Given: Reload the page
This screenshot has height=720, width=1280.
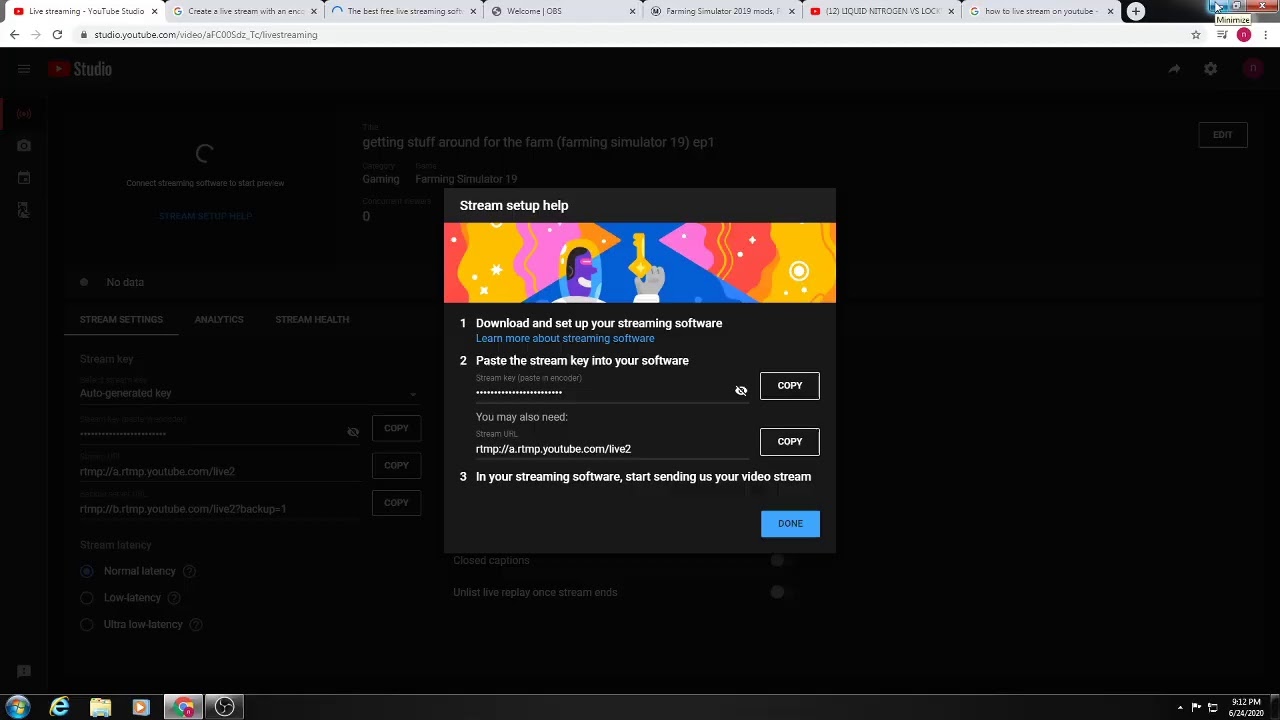Looking at the screenshot, I should coord(57,35).
